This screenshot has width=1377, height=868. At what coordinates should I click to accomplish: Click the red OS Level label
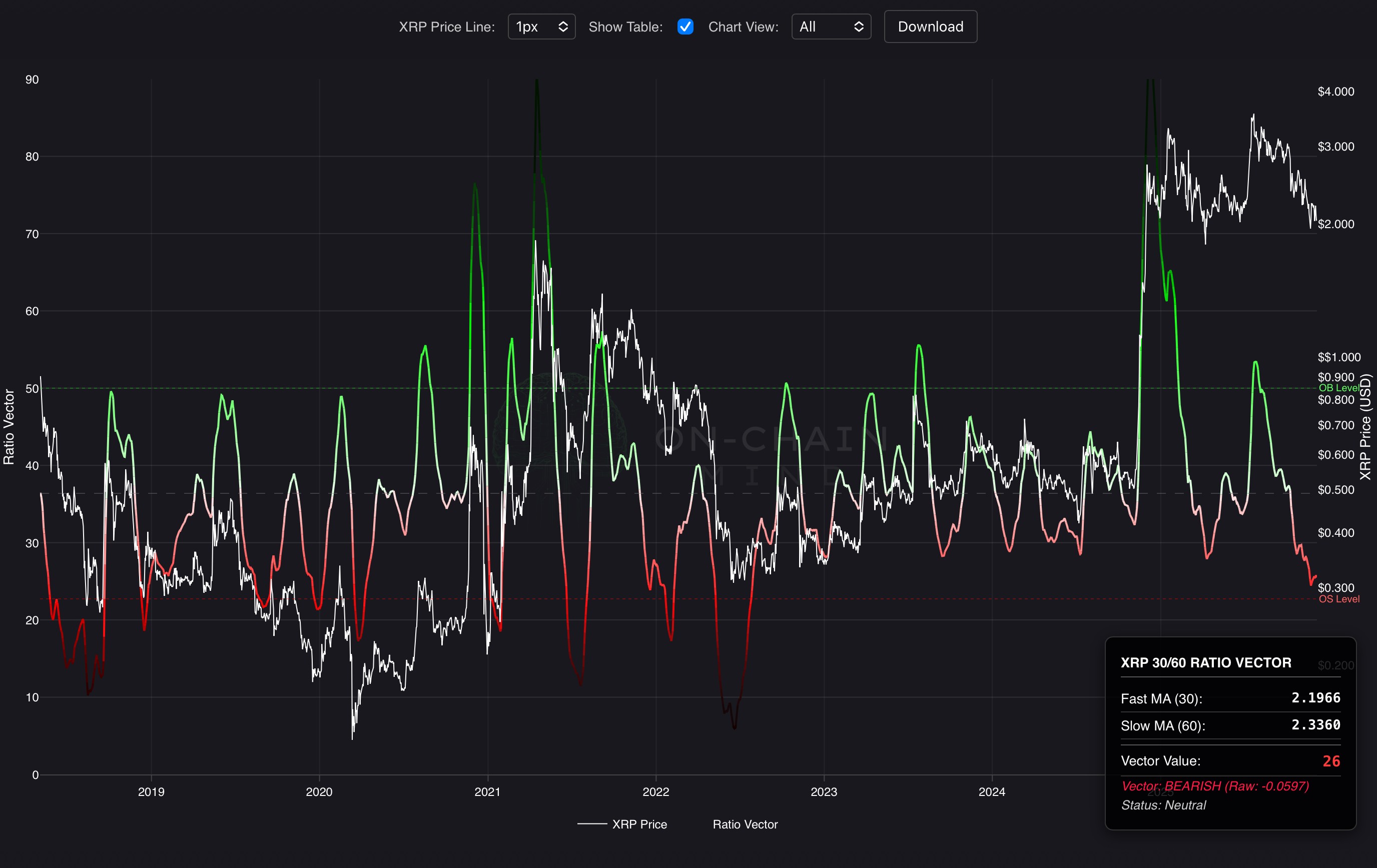(x=1338, y=599)
